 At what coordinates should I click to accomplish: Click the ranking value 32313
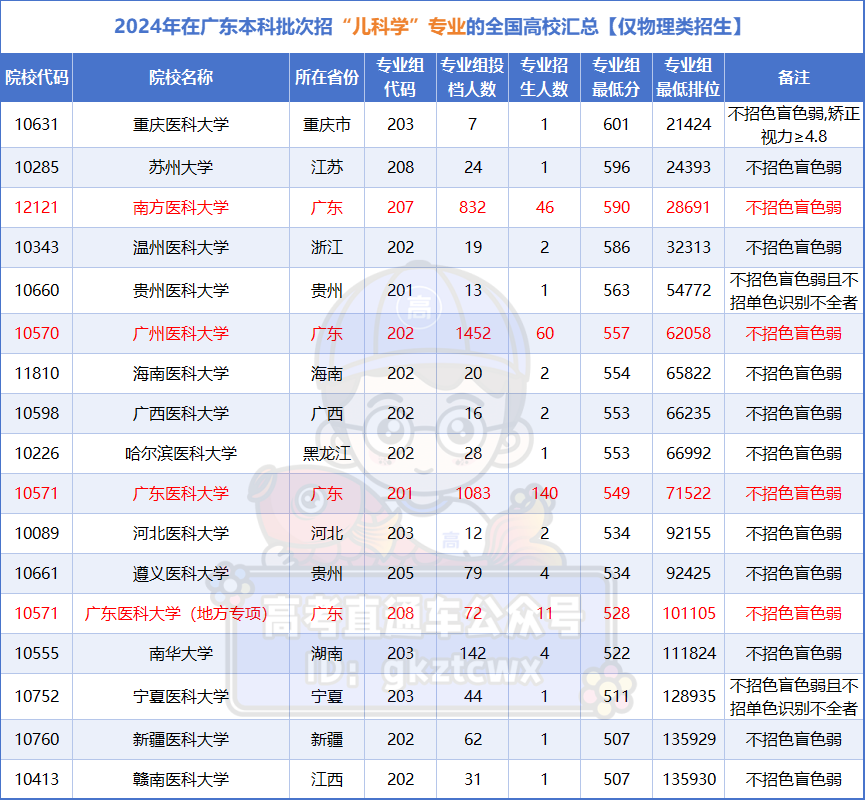click(x=688, y=248)
